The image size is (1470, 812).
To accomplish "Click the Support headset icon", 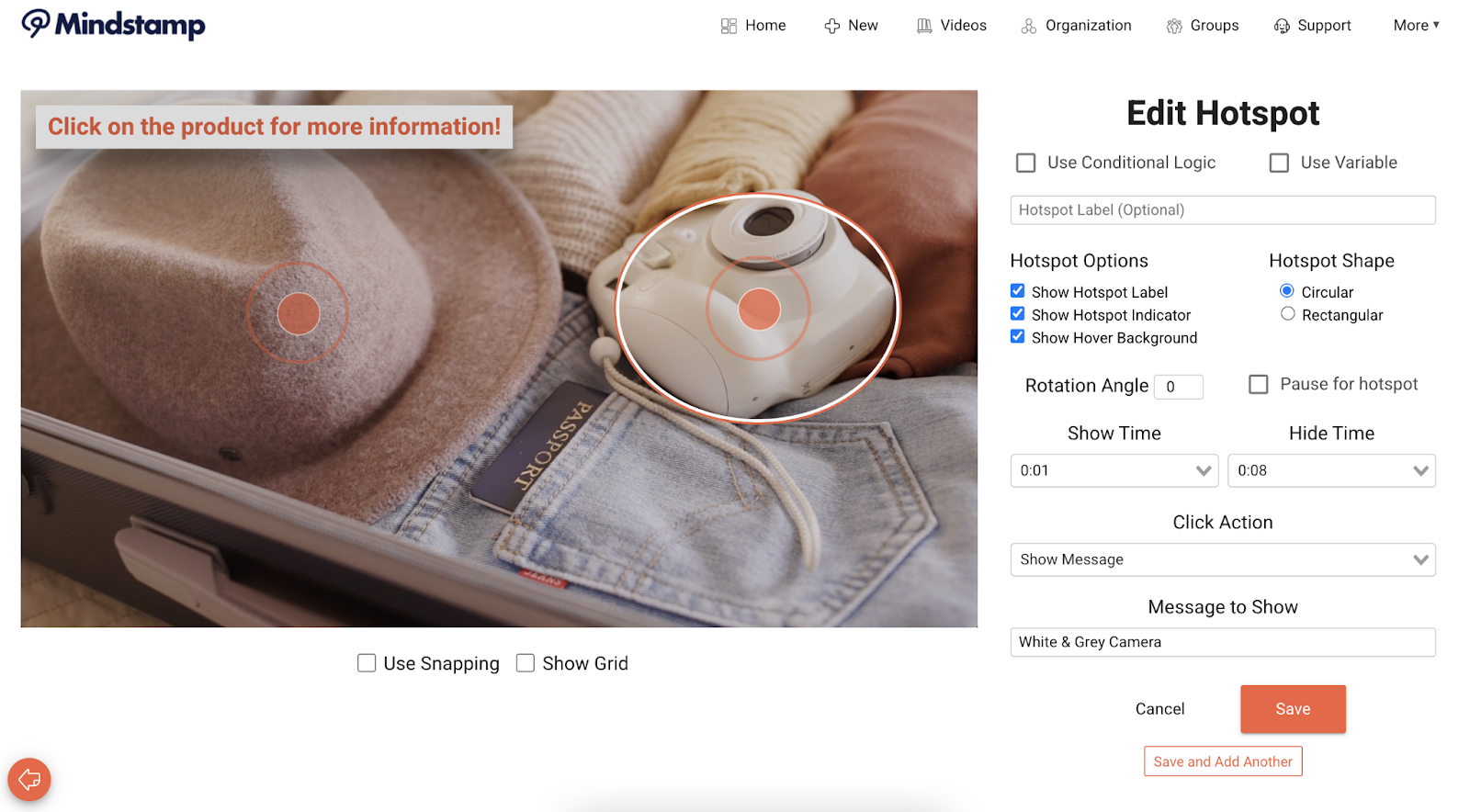I will pyautogui.click(x=1282, y=26).
